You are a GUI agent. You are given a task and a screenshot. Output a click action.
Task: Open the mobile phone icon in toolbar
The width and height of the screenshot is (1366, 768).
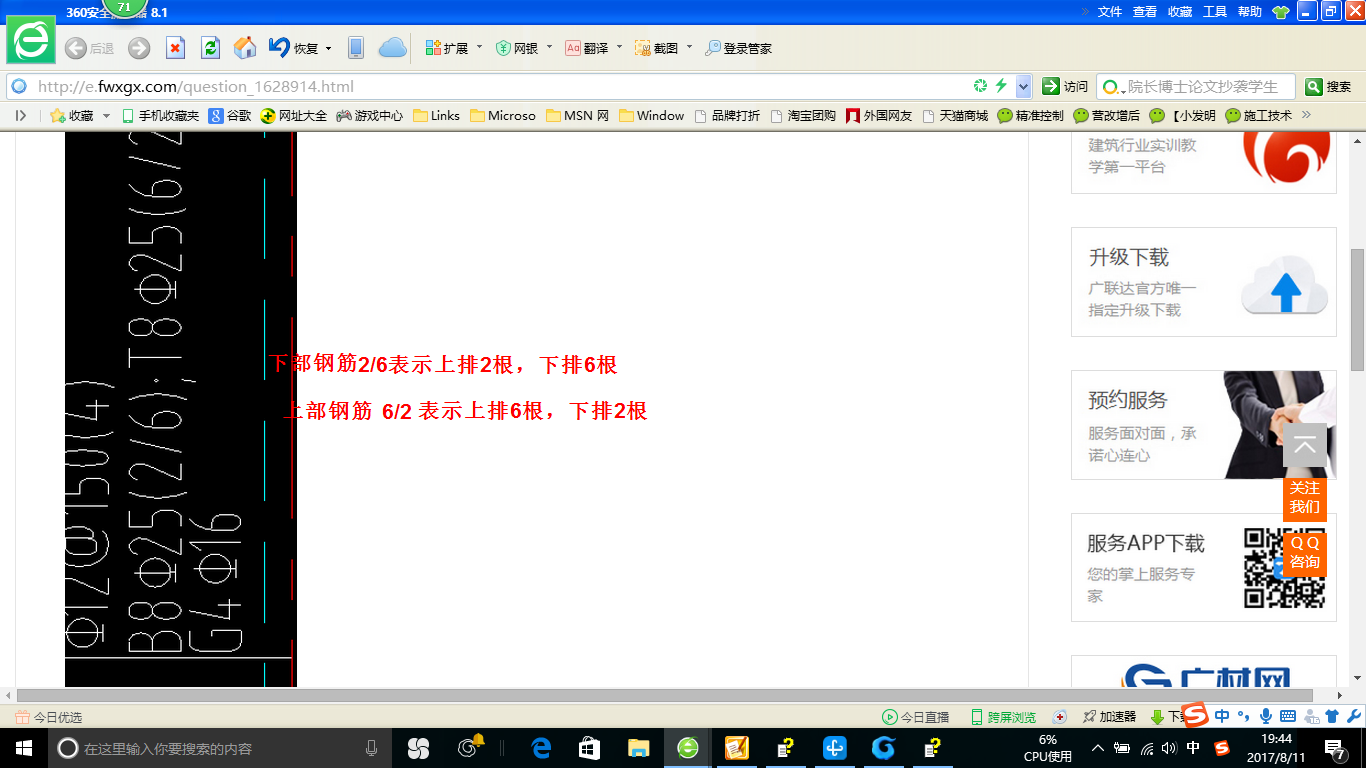coord(356,48)
